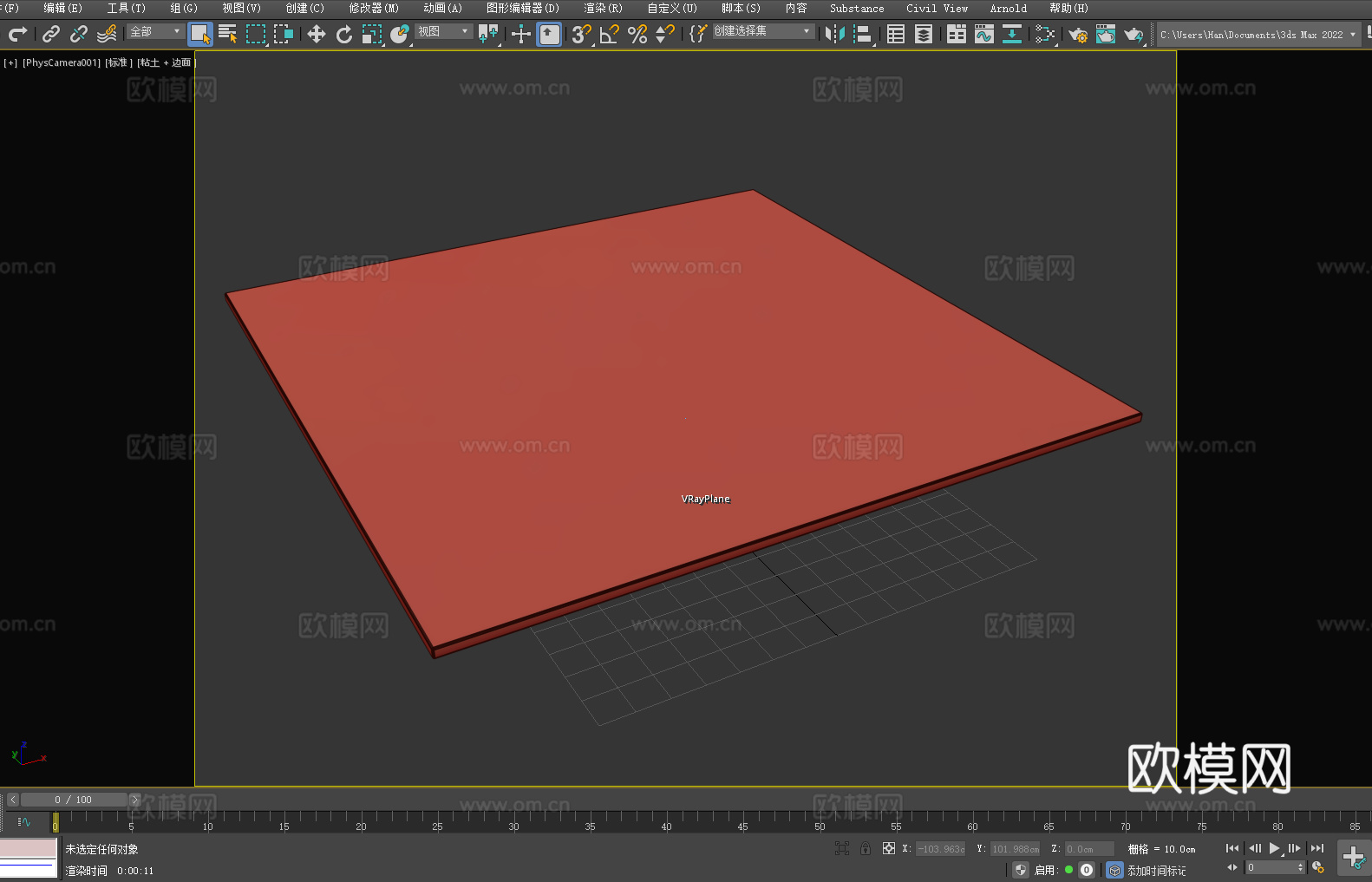
Task: Select the Move tool in toolbar
Action: pos(317,34)
